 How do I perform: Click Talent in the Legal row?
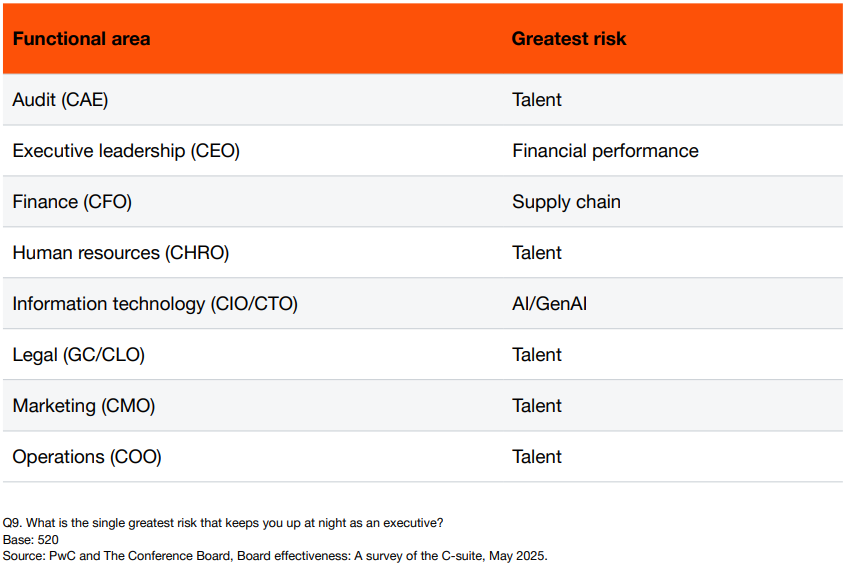pyautogui.click(x=537, y=355)
